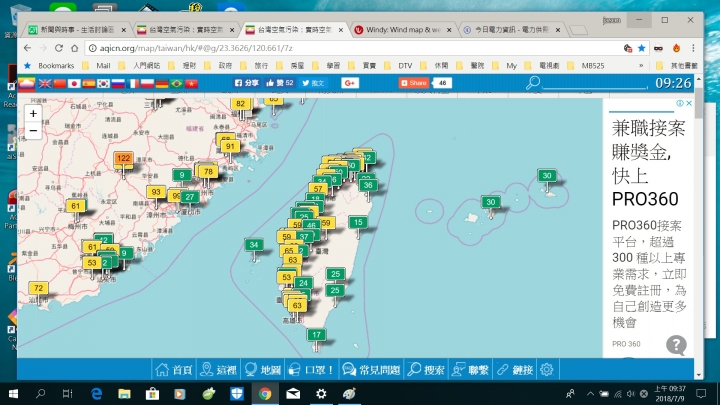The image size is (720, 405).
Task: Switch to the 今日電力資訊 tab
Action: tap(508, 31)
